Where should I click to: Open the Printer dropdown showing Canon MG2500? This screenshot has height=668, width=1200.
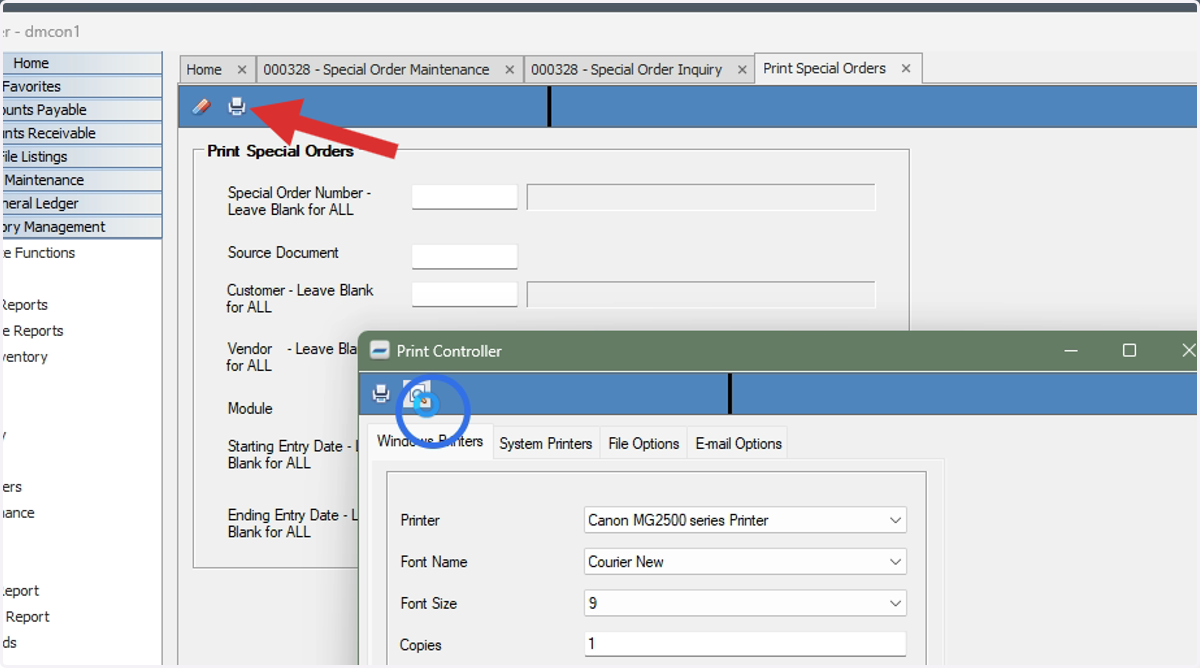[745, 520]
